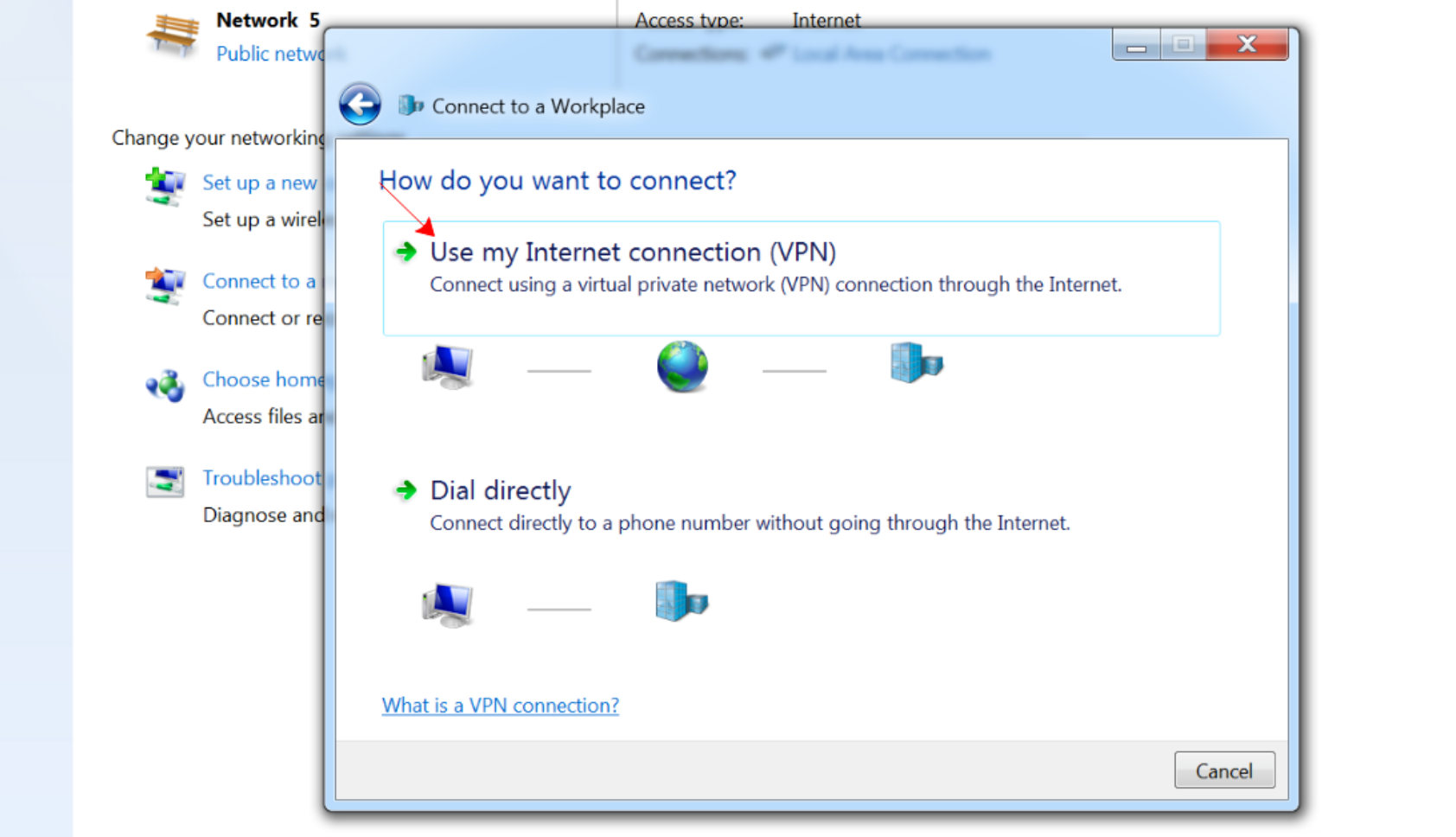The image size is (1456, 837).
Task: Open the Choose homegroup link
Action: point(263,380)
